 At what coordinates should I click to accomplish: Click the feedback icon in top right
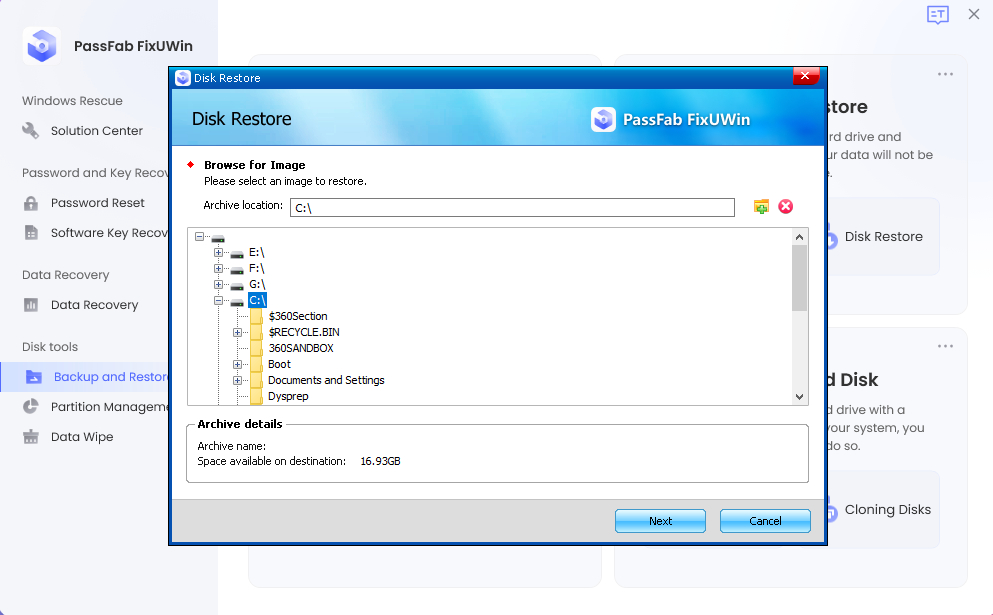[937, 15]
